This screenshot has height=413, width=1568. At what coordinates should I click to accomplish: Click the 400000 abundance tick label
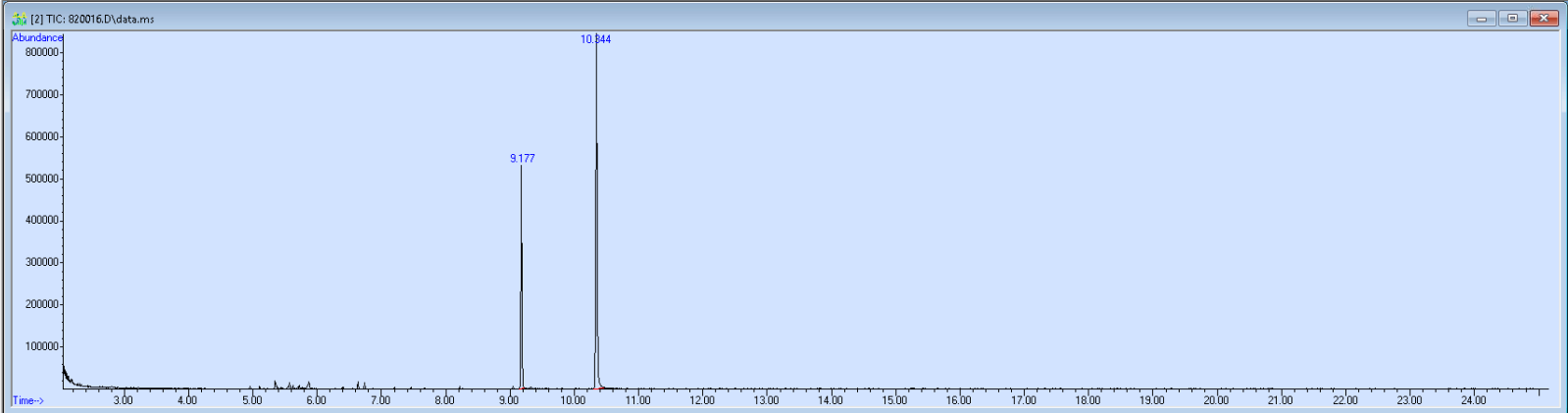coord(42,220)
